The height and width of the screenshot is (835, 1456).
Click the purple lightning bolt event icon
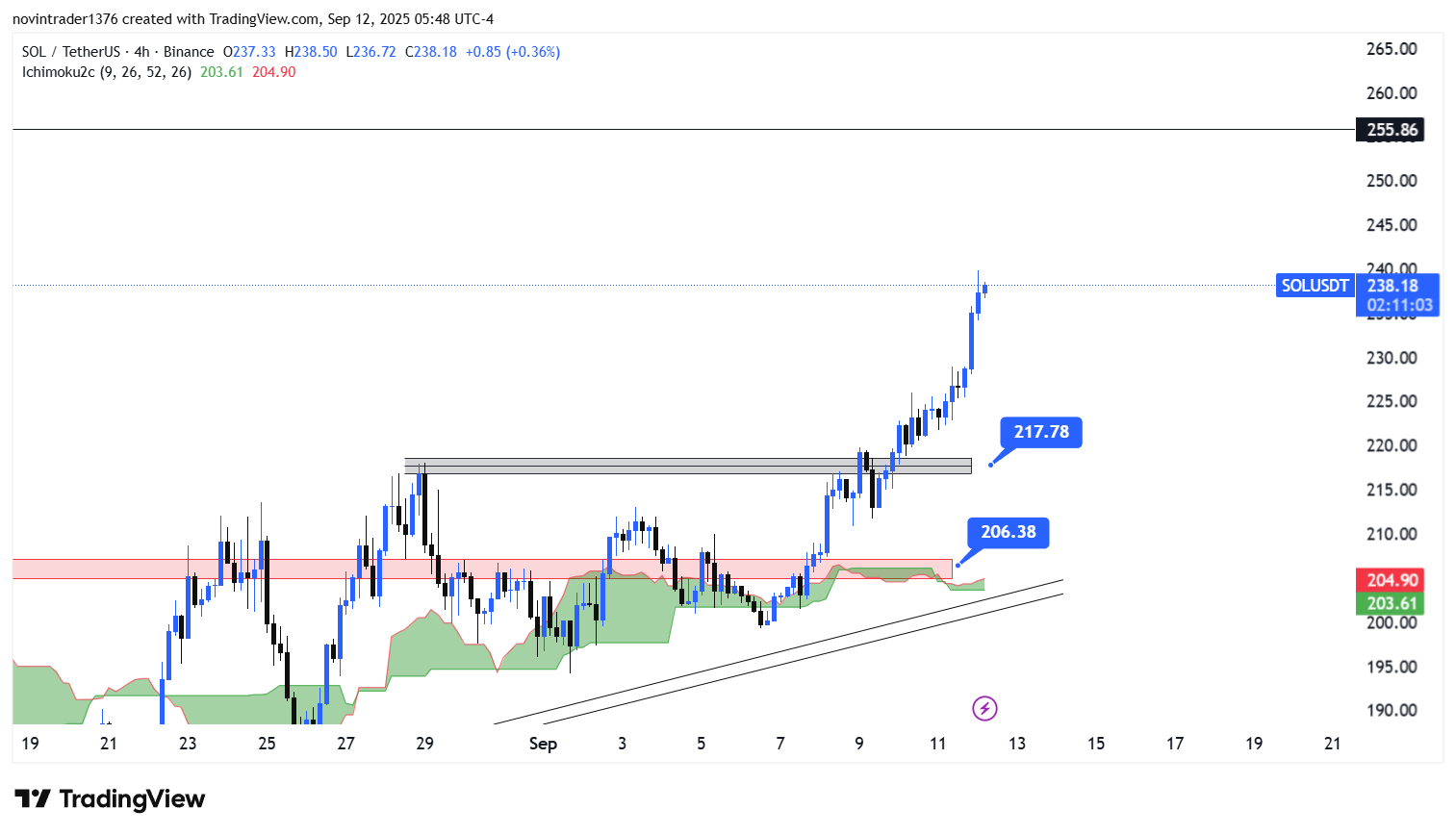pyautogui.click(x=983, y=709)
